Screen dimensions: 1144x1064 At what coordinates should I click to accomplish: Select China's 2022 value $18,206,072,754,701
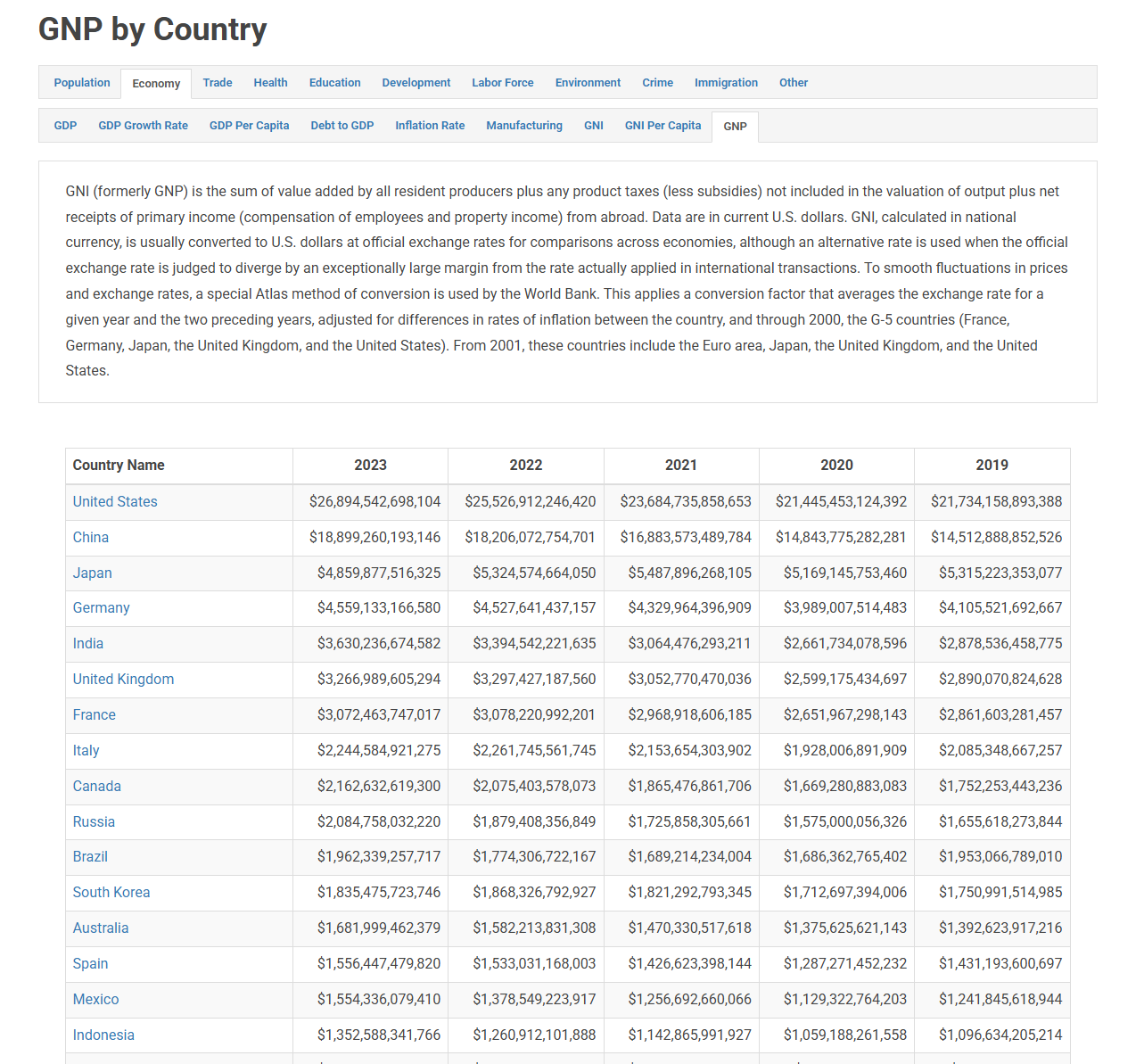coord(531,537)
